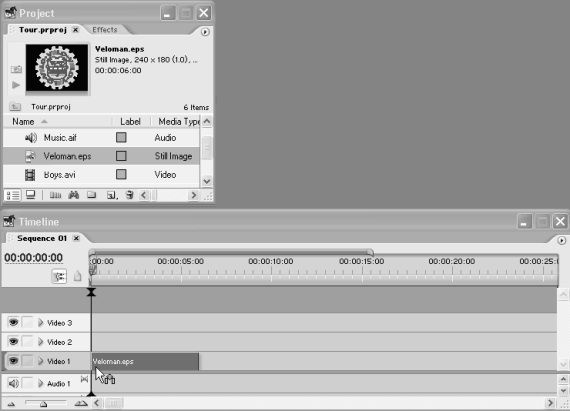
Task: Open the Find binoculars tool
Action: [x=74, y=195]
